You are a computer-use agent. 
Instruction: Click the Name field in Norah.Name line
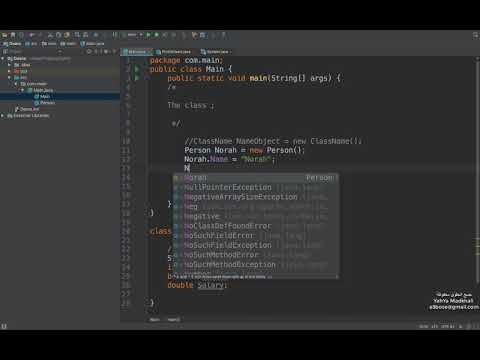(x=219, y=159)
